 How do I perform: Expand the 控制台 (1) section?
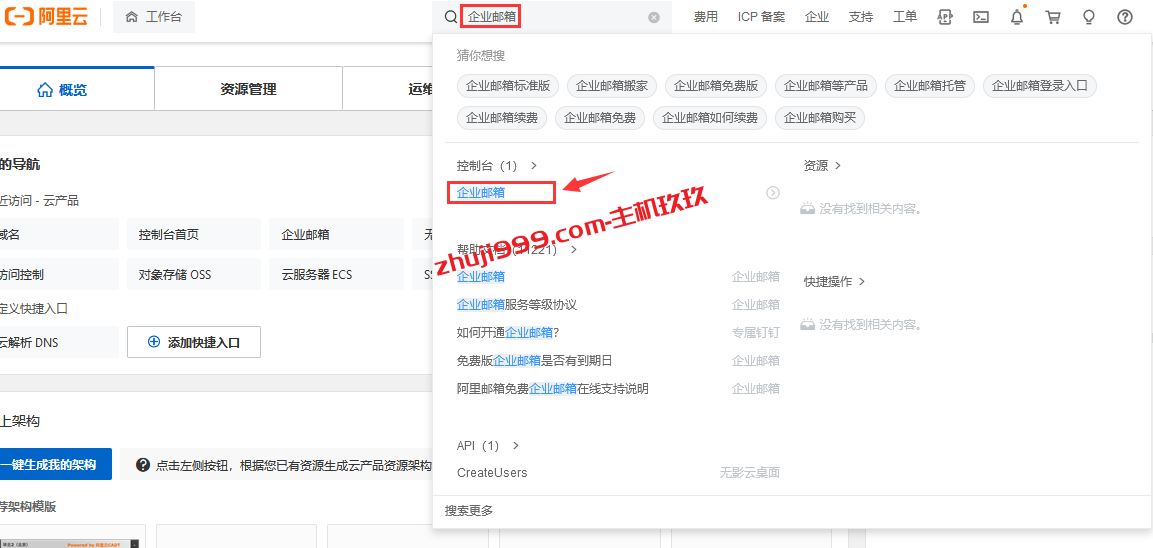click(x=498, y=166)
